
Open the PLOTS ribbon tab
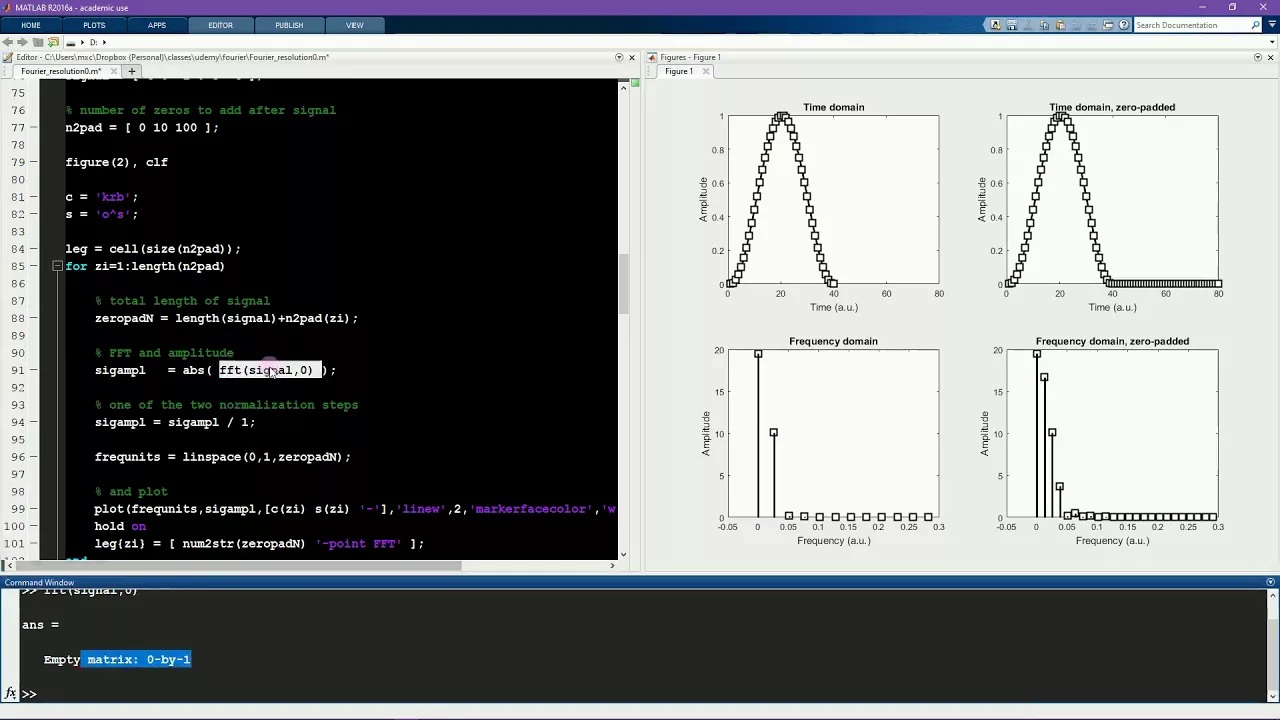(x=94, y=25)
